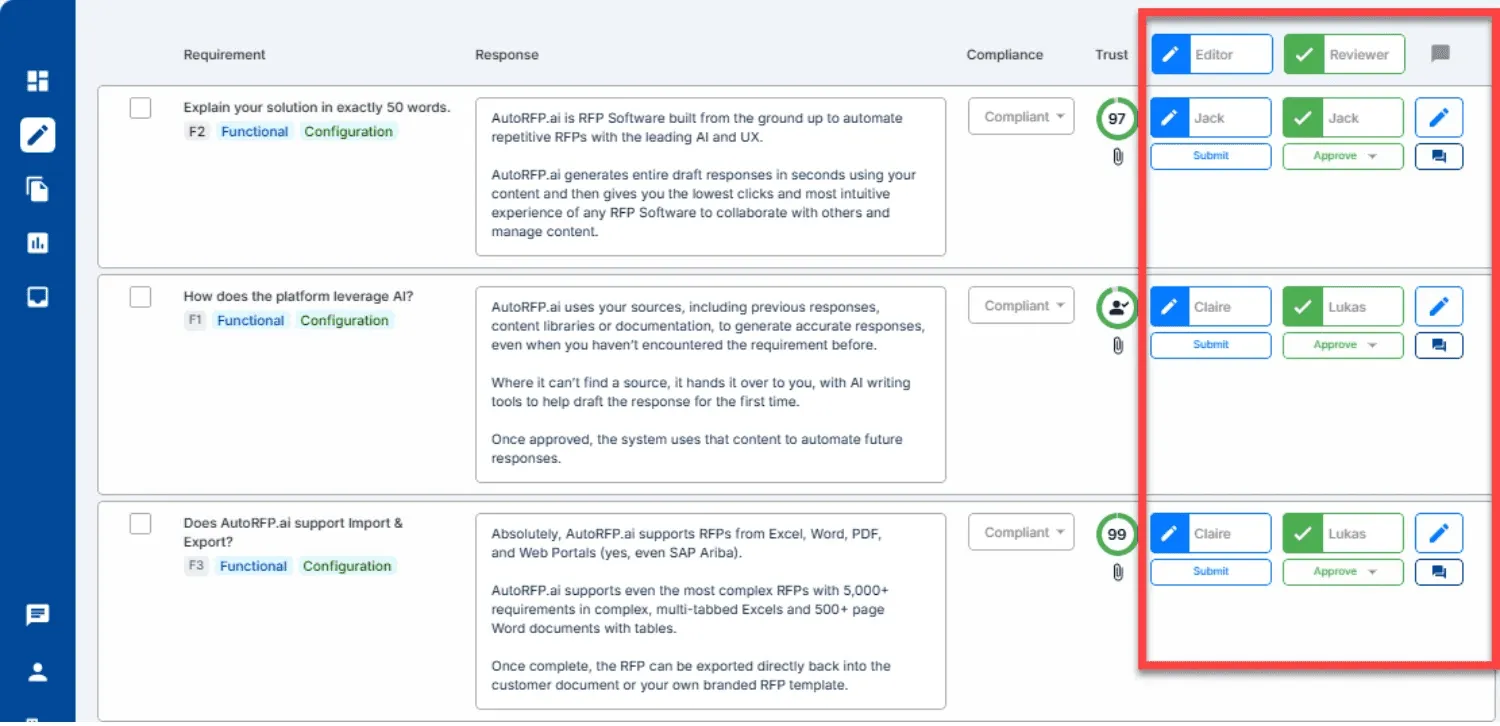Check the box for 'Import & Export' requirement
This screenshot has height=726, width=1500.
140,523
